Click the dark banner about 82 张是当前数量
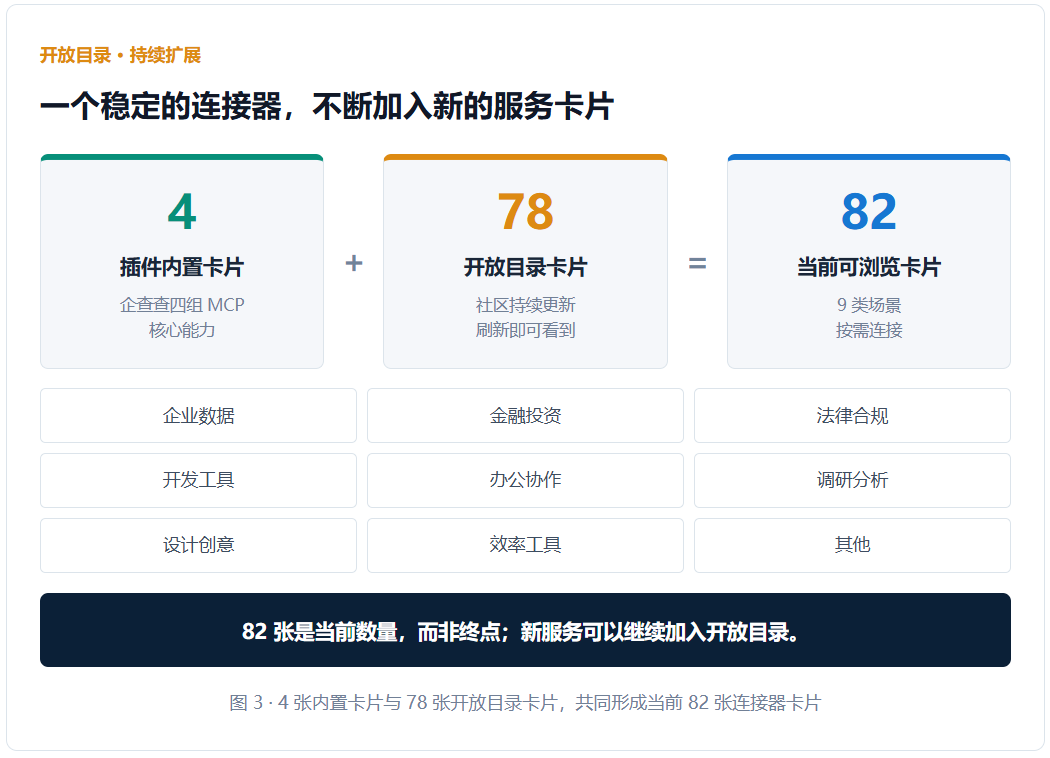Image resolution: width=1050 pixels, height=758 pixels. (x=525, y=630)
